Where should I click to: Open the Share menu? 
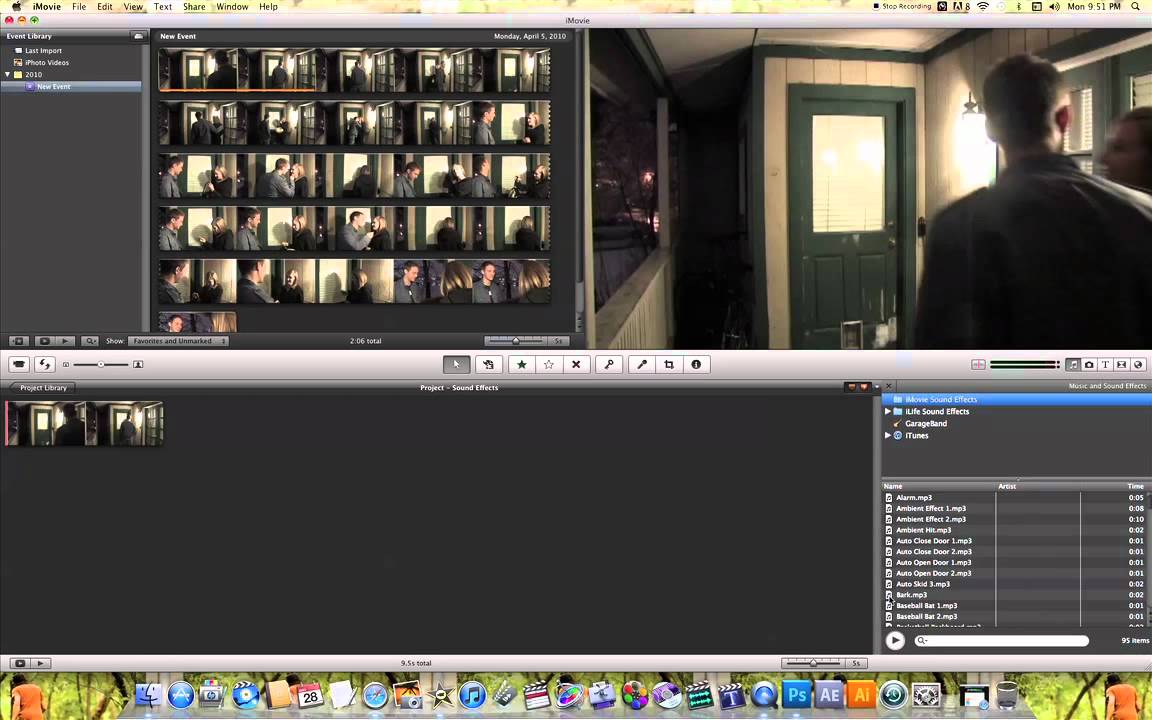tap(194, 7)
